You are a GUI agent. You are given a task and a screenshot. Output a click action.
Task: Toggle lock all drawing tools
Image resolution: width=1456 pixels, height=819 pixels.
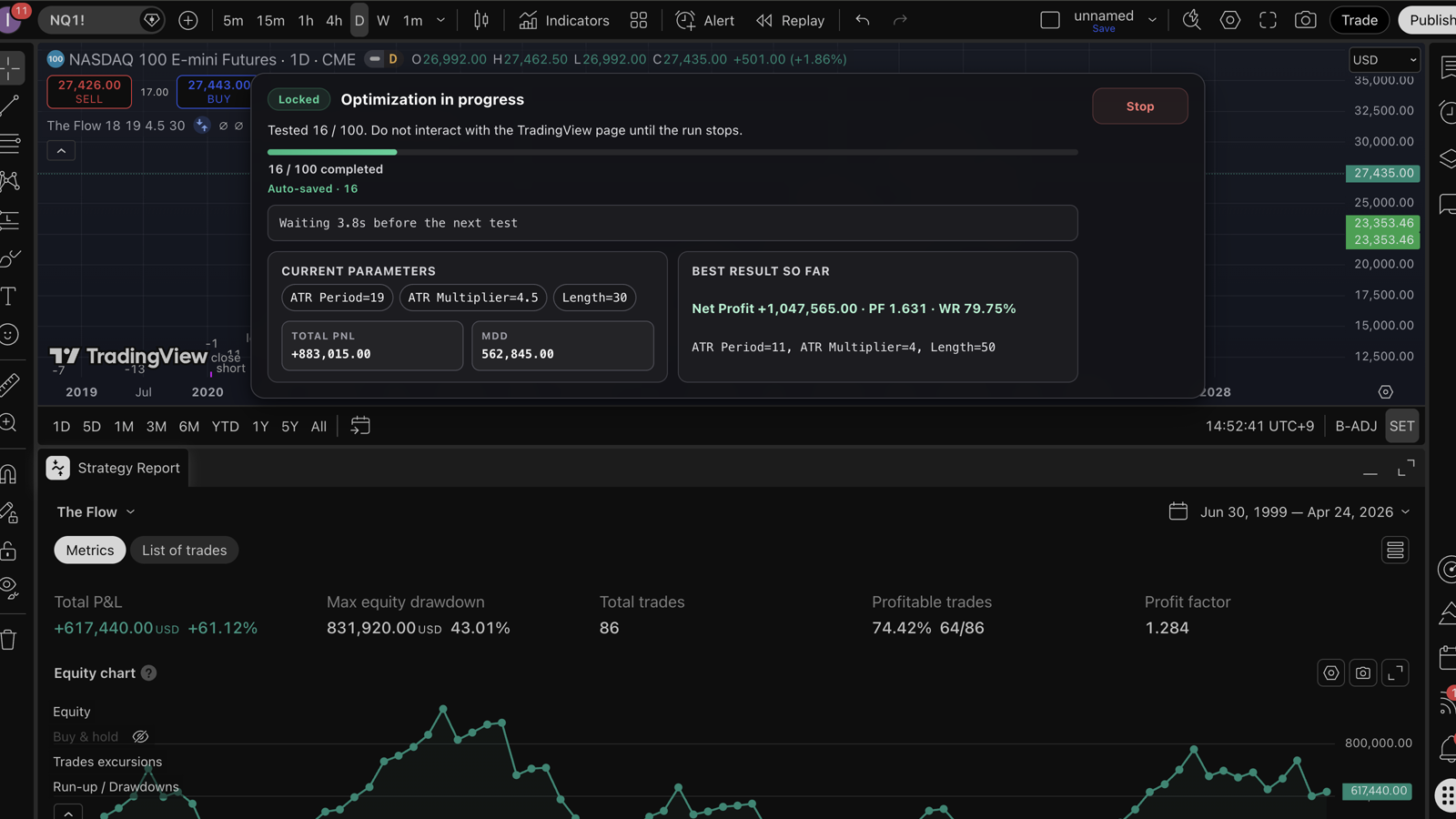9,551
